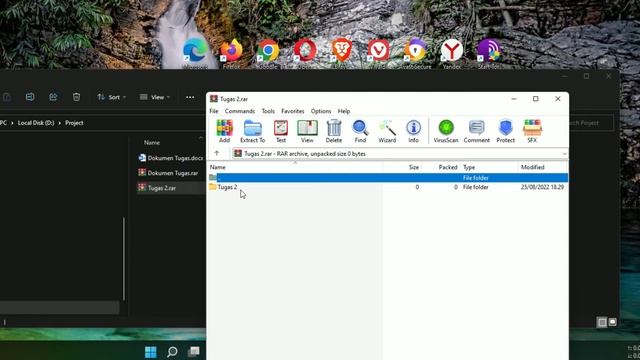Viewport: 640px width, 360px height.
Task: Open taskbar Search
Action: (x=172, y=351)
